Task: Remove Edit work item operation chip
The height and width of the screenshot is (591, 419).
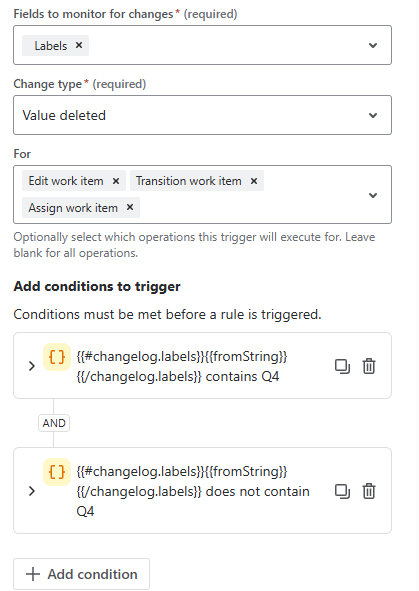Action: click(116, 181)
